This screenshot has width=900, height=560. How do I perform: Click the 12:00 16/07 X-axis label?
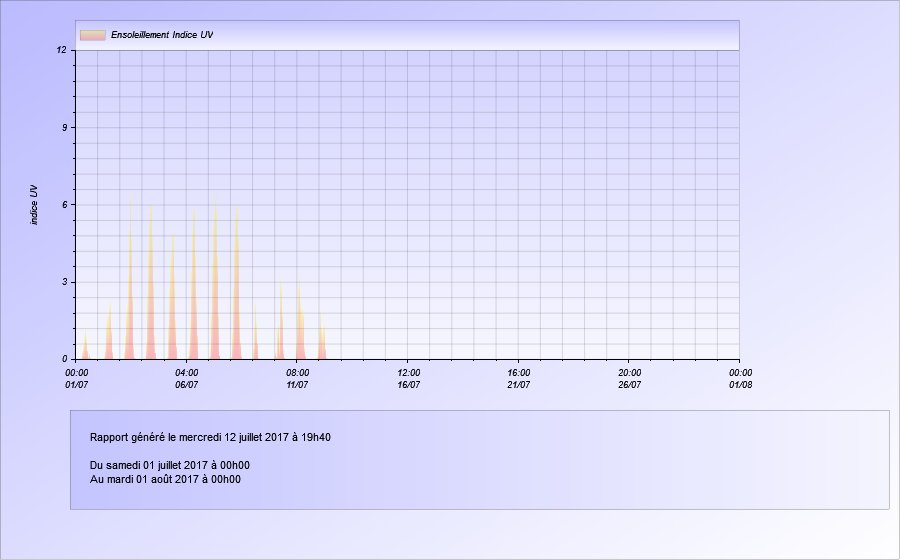408,378
